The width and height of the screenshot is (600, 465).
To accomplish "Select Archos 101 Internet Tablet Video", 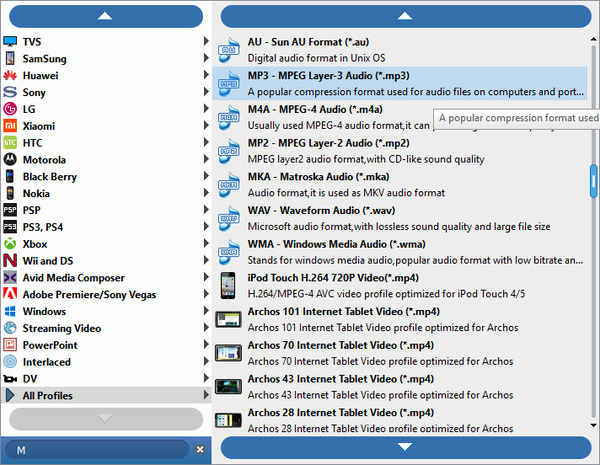I will coord(400,319).
